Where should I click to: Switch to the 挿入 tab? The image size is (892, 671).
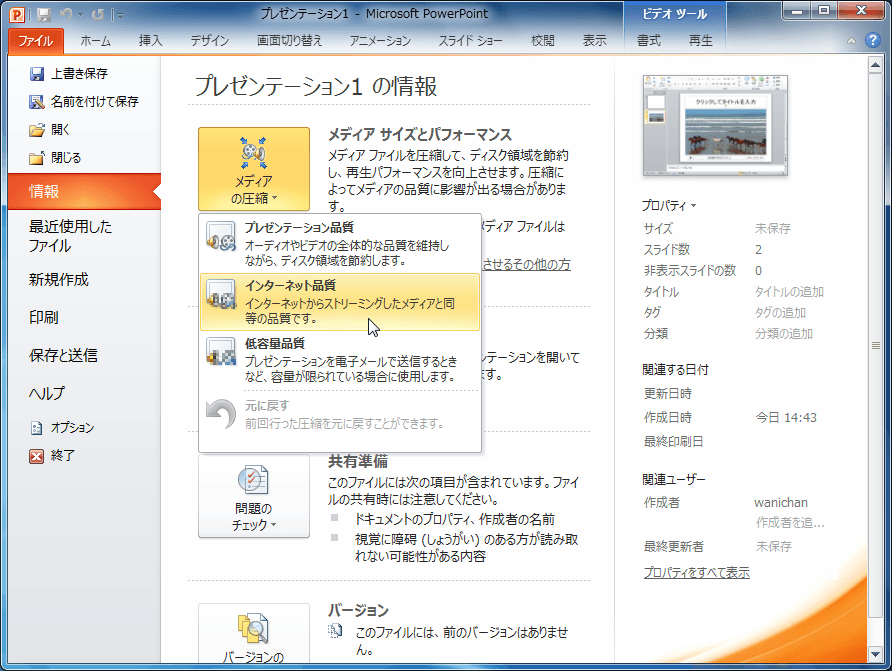150,41
